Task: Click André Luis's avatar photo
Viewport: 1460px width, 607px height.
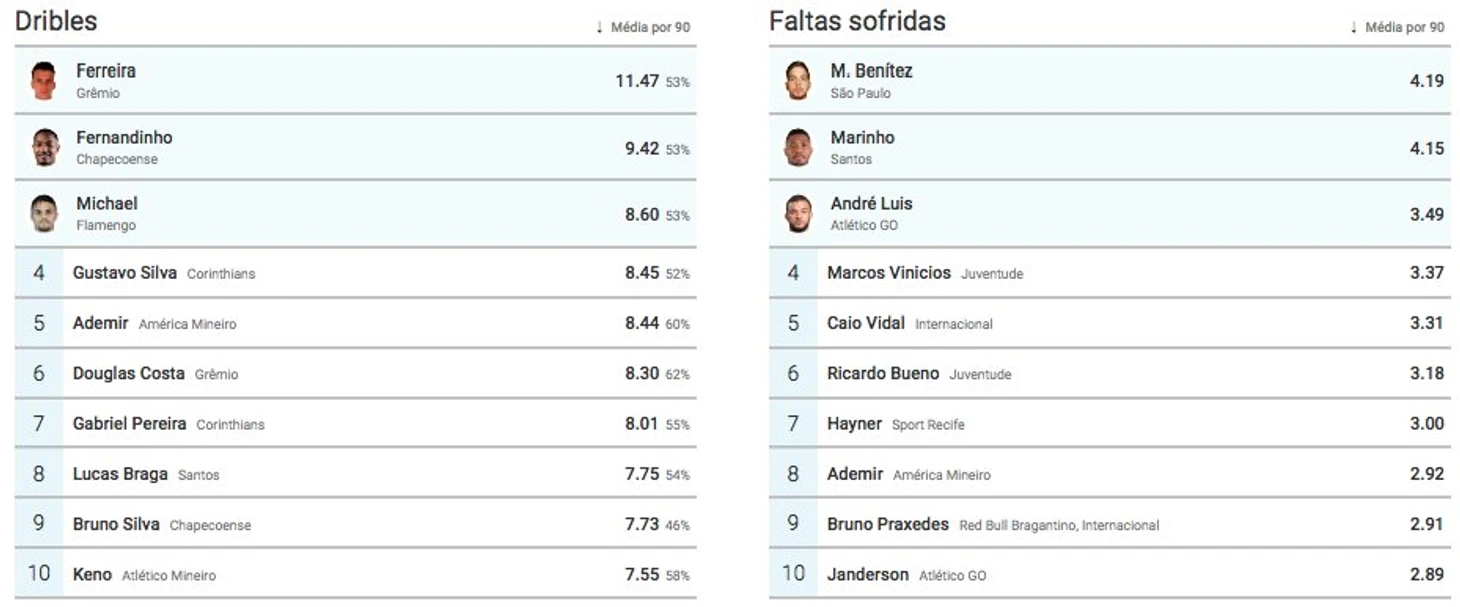Action: 797,213
